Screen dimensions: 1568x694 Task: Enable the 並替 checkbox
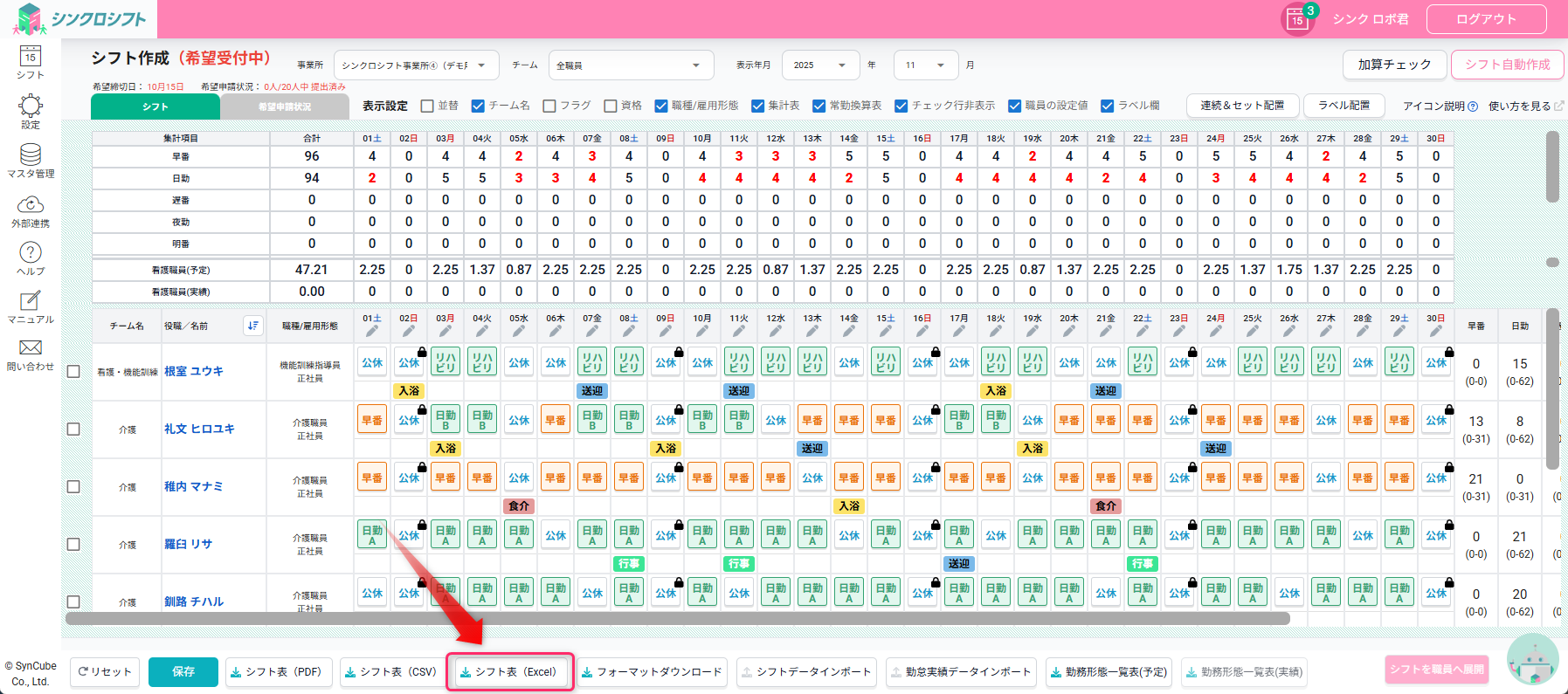427,106
